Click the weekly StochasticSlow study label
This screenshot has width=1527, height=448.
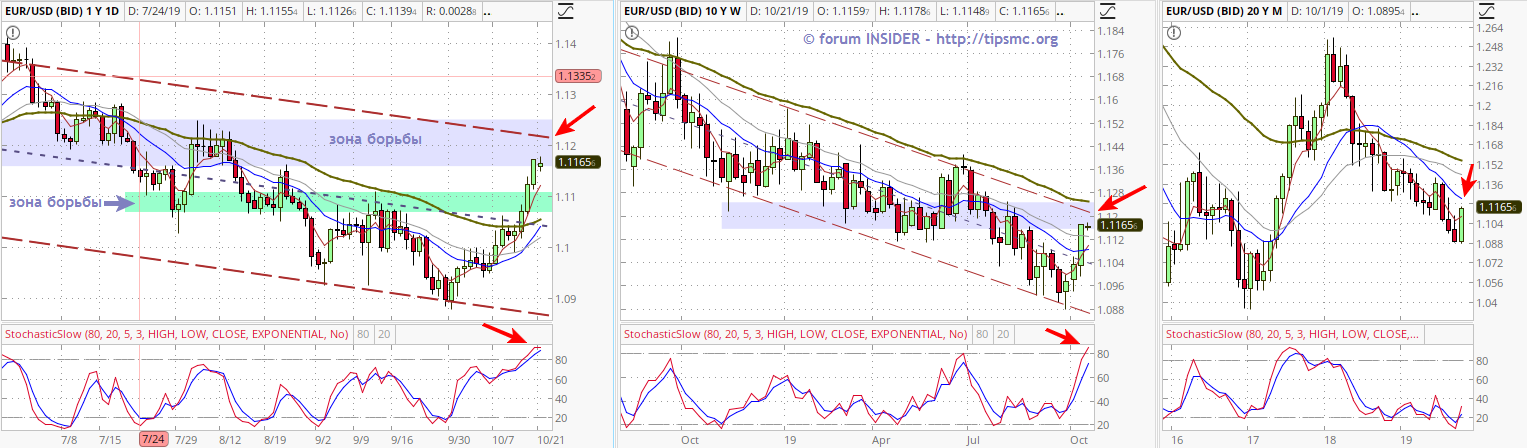pyautogui.click(x=795, y=334)
